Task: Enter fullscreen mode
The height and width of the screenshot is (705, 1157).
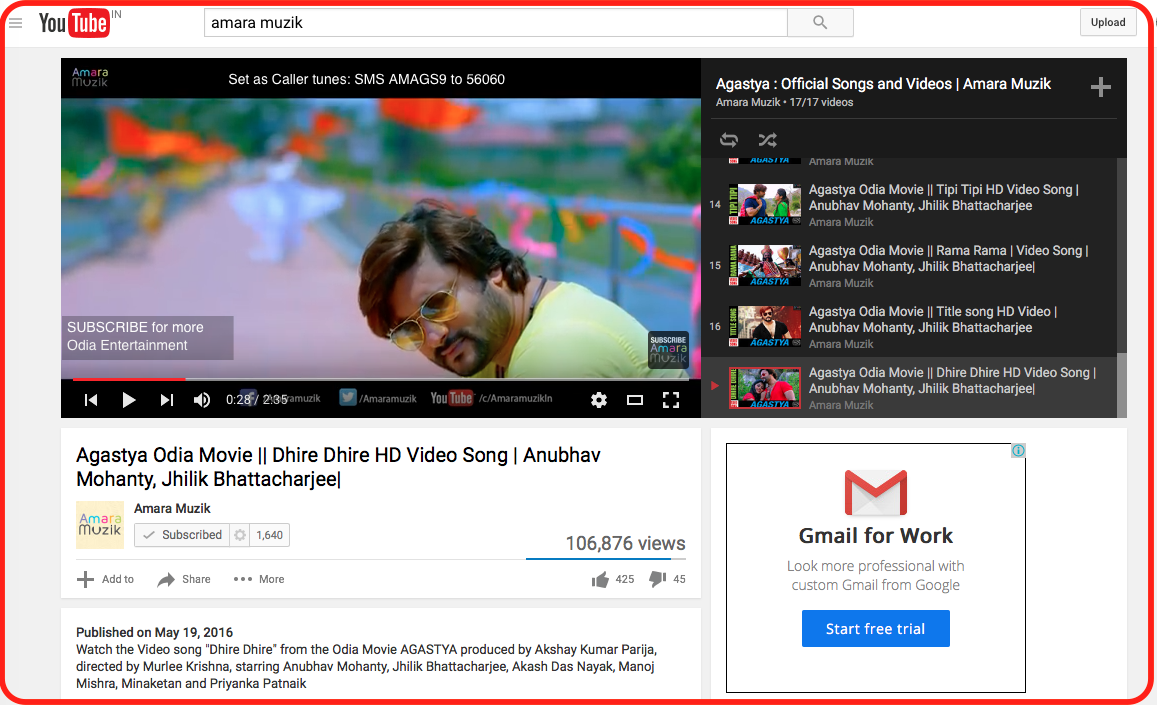Action: pos(671,400)
